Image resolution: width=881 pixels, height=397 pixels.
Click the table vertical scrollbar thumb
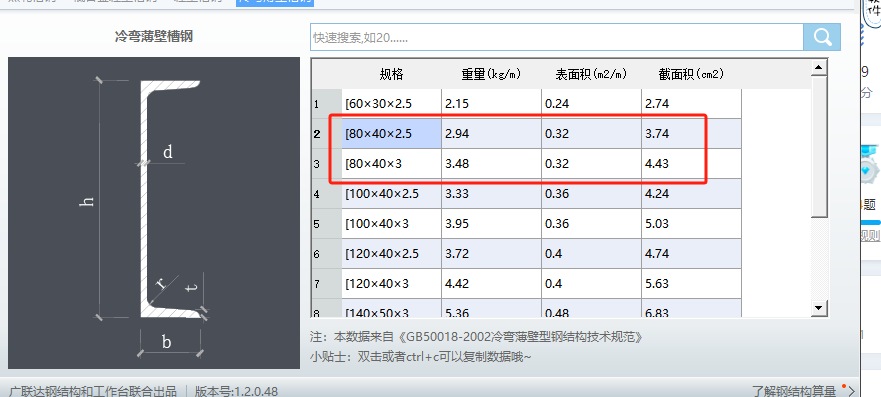tap(820, 147)
